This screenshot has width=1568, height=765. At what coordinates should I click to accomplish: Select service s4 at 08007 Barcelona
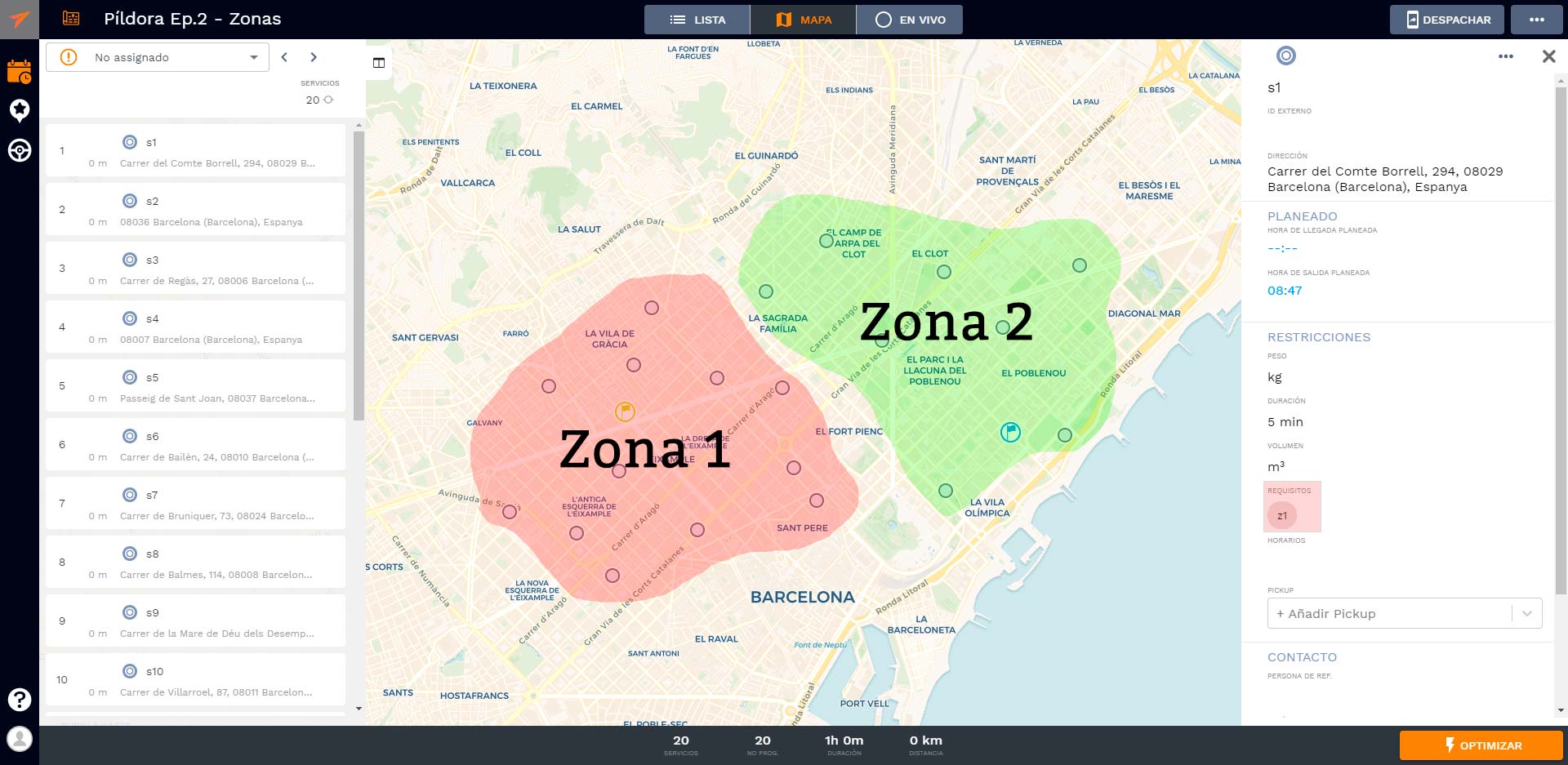195,327
